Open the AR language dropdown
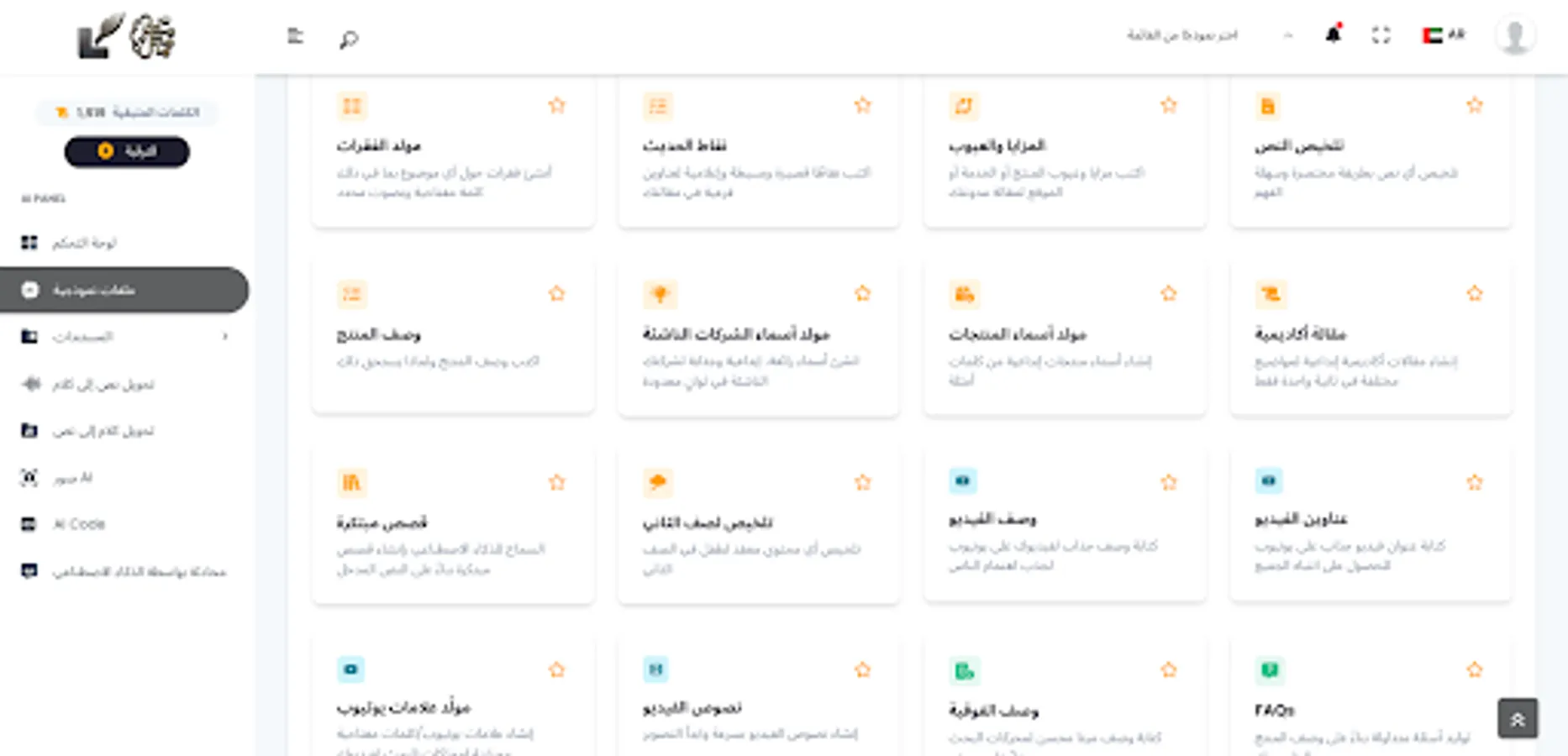 coord(1444,35)
